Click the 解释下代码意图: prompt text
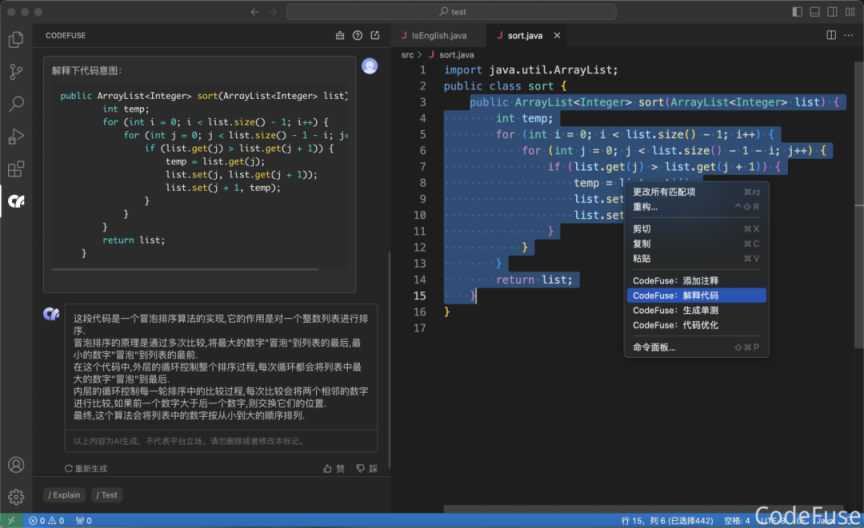The height and width of the screenshot is (528, 864). [x=87, y=71]
